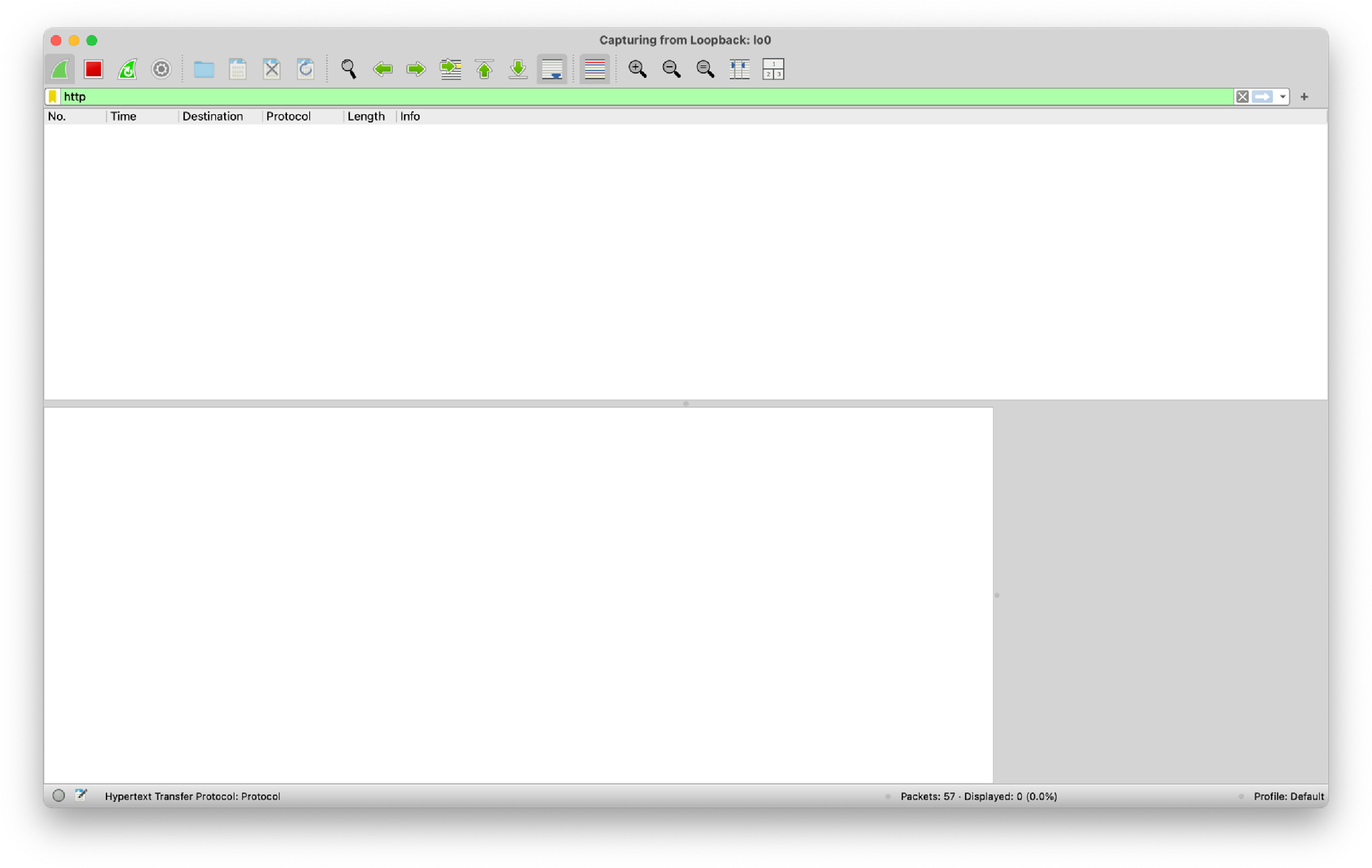The width and height of the screenshot is (1372, 868).
Task: Add a new filter button with plus
Action: click(x=1304, y=96)
